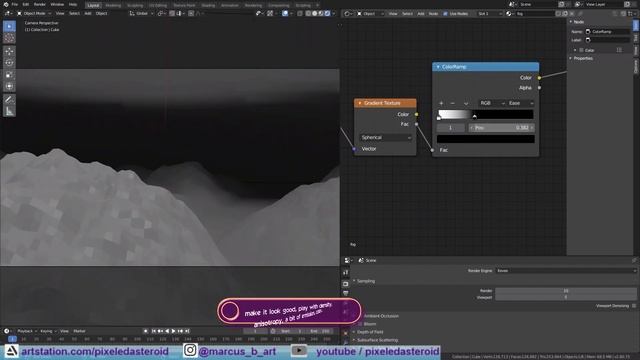Adjust the Pos value slider
640x360 pixels.
click(x=501, y=128)
